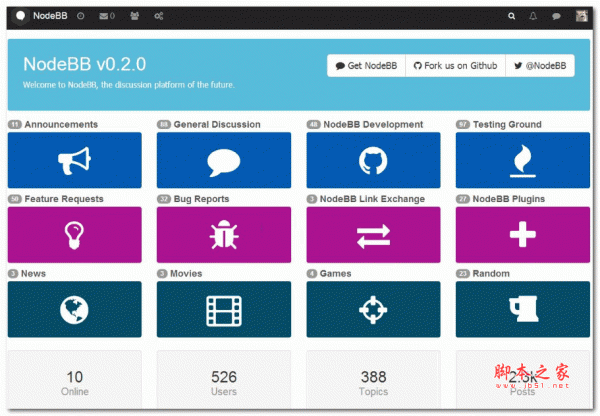Open NodeBB Plugins plus tile
The image size is (600, 416).
523,235
